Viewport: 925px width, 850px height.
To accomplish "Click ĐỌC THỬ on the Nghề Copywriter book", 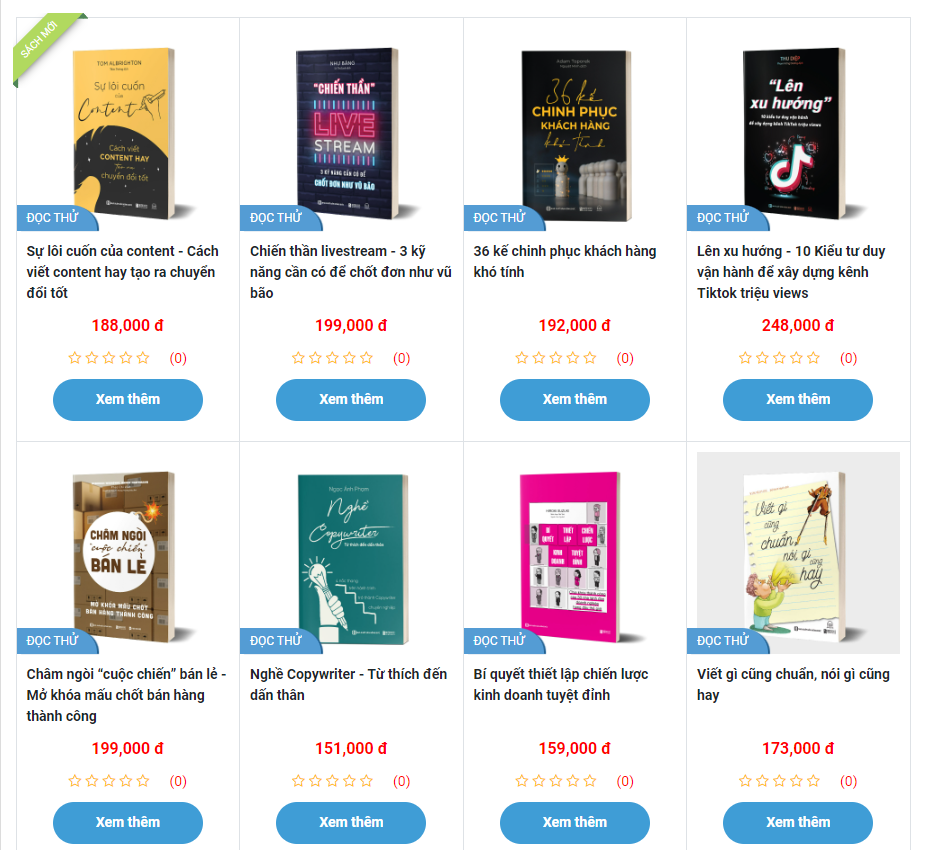I will pyautogui.click(x=276, y=641).
